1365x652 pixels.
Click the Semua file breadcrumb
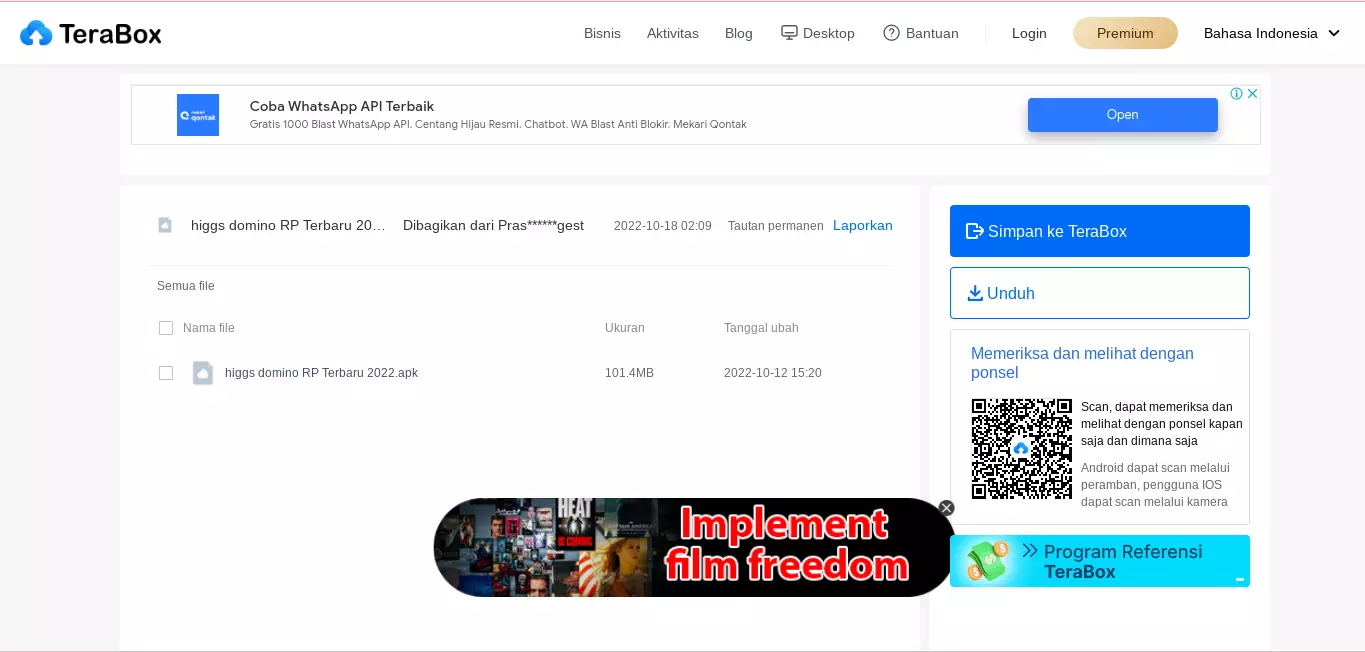pyautogui.click(x=186, y=286)
